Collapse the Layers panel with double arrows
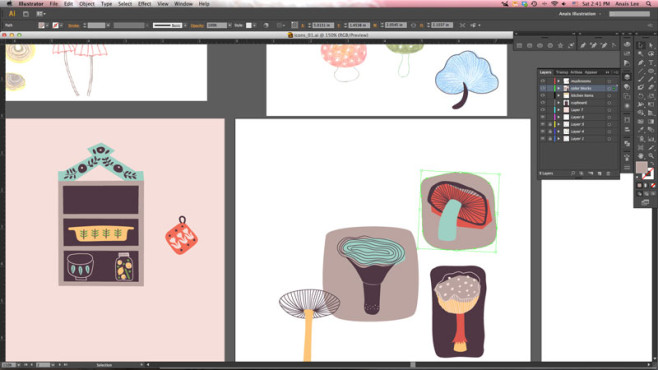The height and width of the screenshot is (370, 658). coord(607,72)
